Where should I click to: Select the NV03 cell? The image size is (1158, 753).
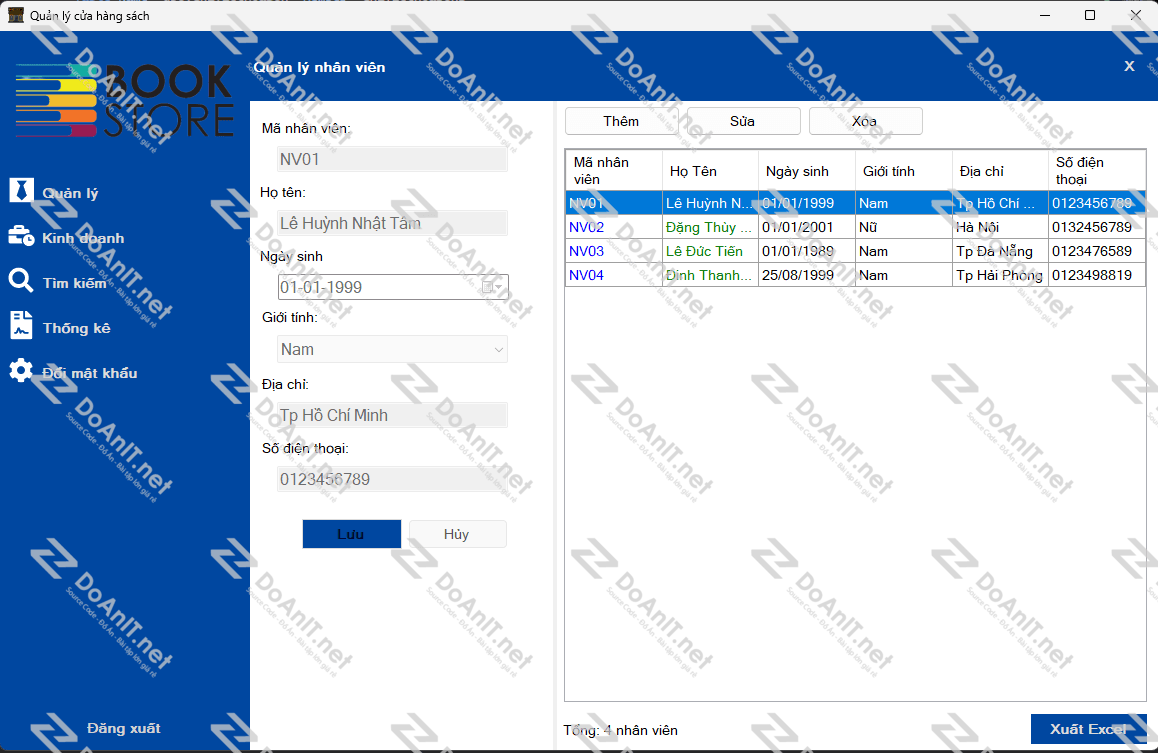(614, 251)
